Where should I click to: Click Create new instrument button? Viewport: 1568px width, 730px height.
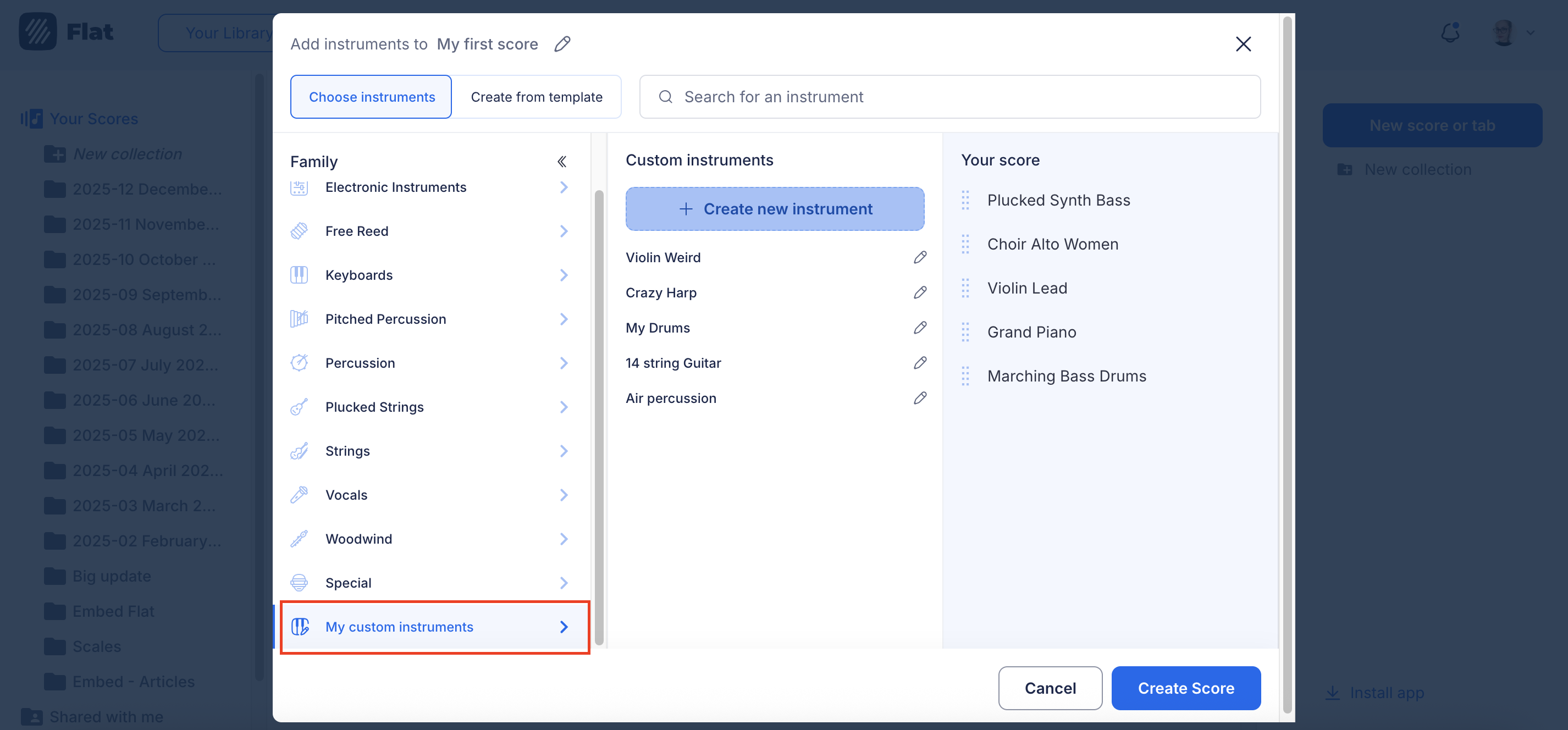(x=774, y=209)
